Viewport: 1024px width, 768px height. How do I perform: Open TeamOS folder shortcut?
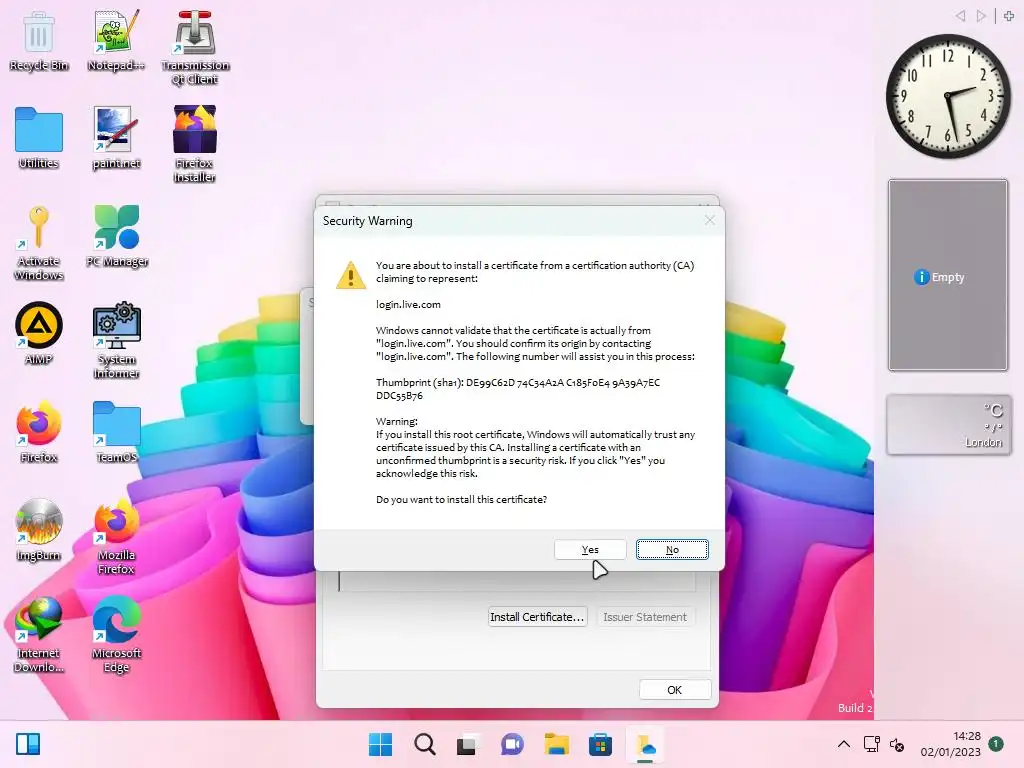[116, 432]
